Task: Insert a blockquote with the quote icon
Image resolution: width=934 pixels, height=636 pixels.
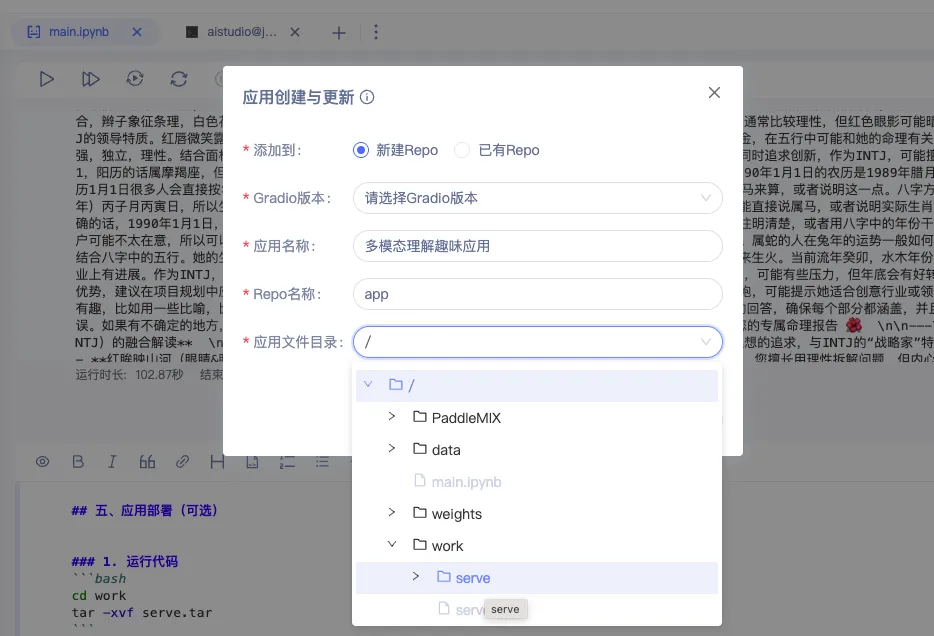Action: pos(147,462)
